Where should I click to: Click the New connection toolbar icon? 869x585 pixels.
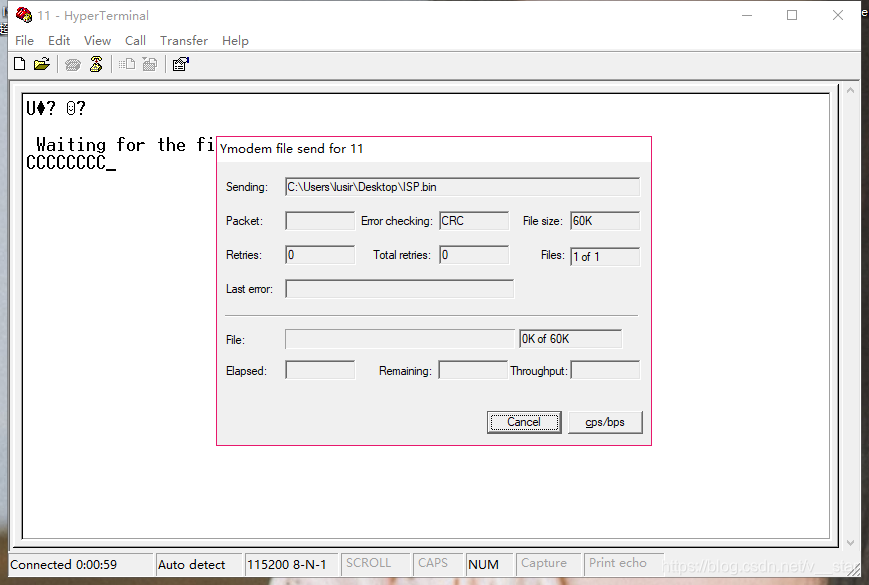coord(19,64)
